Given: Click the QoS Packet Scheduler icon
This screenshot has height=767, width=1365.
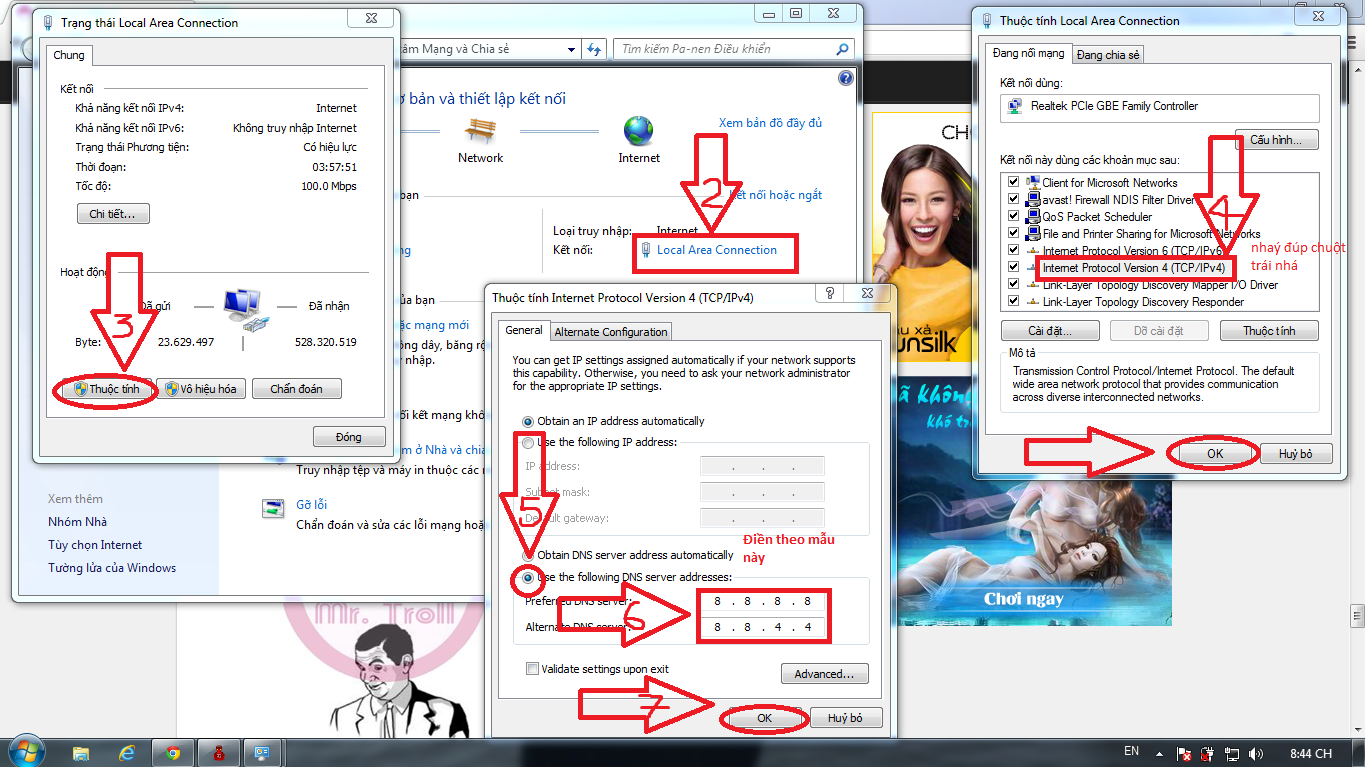Looking at the screenshot, I should pos(1033,216).
